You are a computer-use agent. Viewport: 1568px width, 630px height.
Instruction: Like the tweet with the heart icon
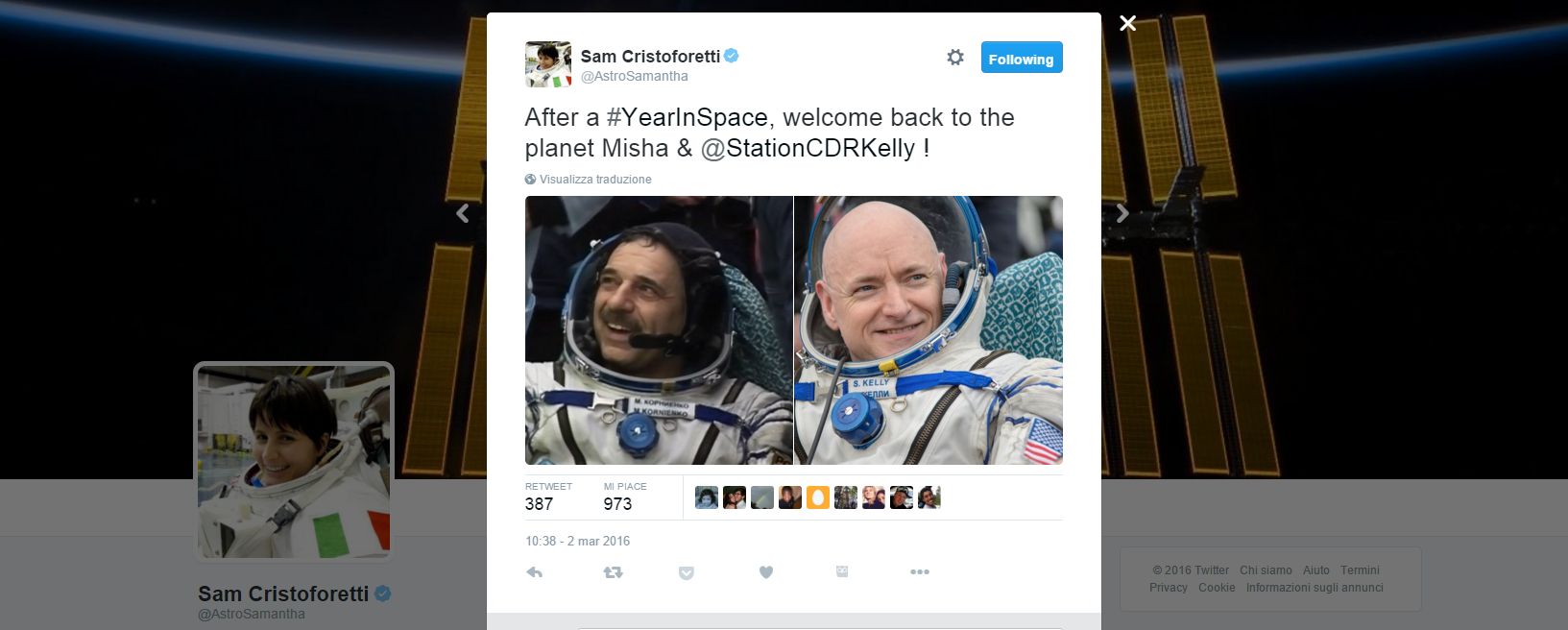pos(766,572)
